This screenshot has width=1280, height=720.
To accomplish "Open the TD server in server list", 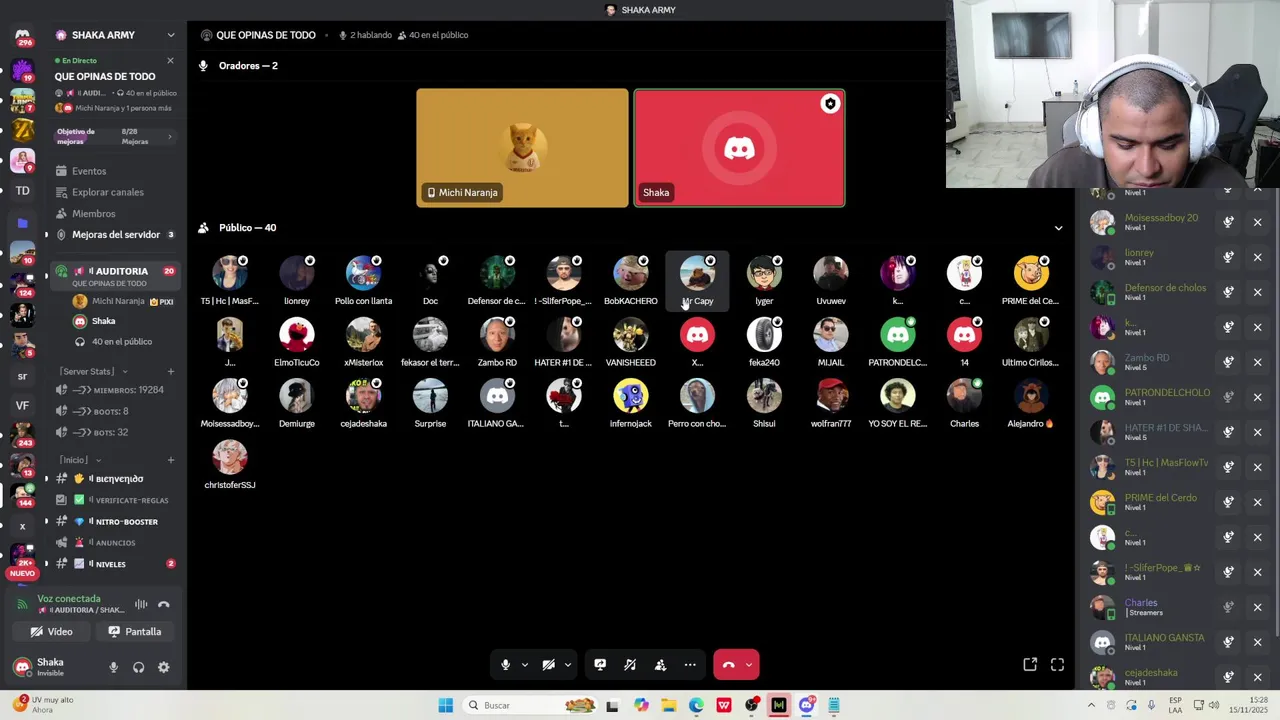I will (x=22, y=191).
